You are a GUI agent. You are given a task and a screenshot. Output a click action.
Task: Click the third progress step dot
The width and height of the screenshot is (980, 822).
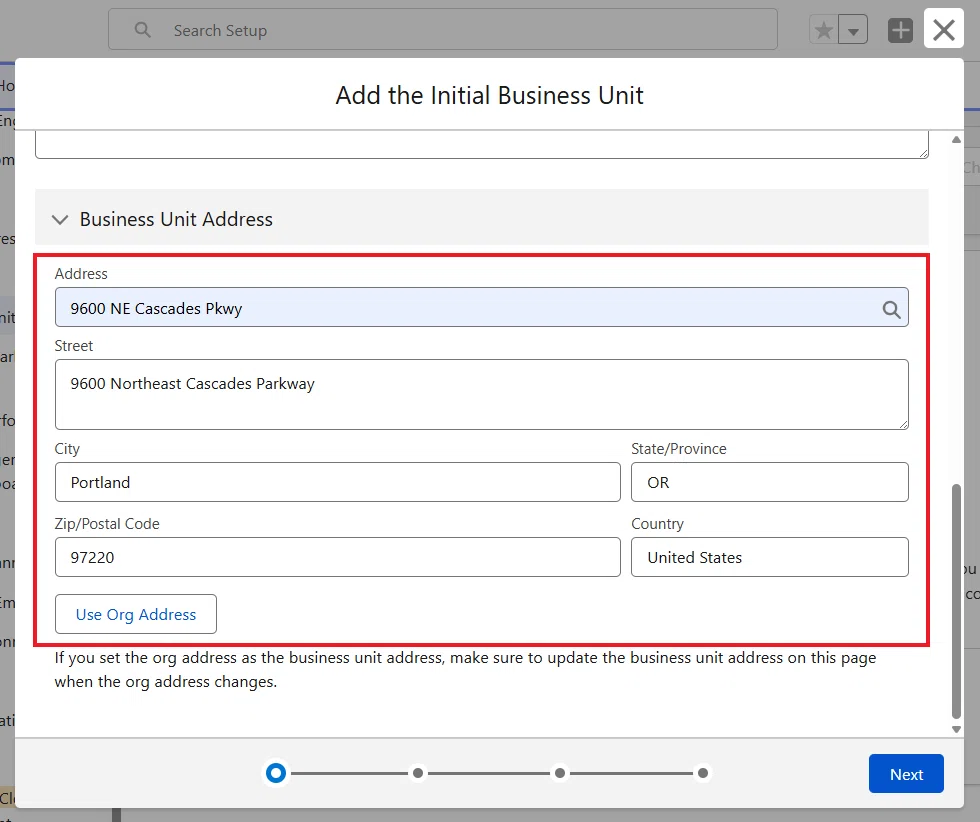coord(560,773)
